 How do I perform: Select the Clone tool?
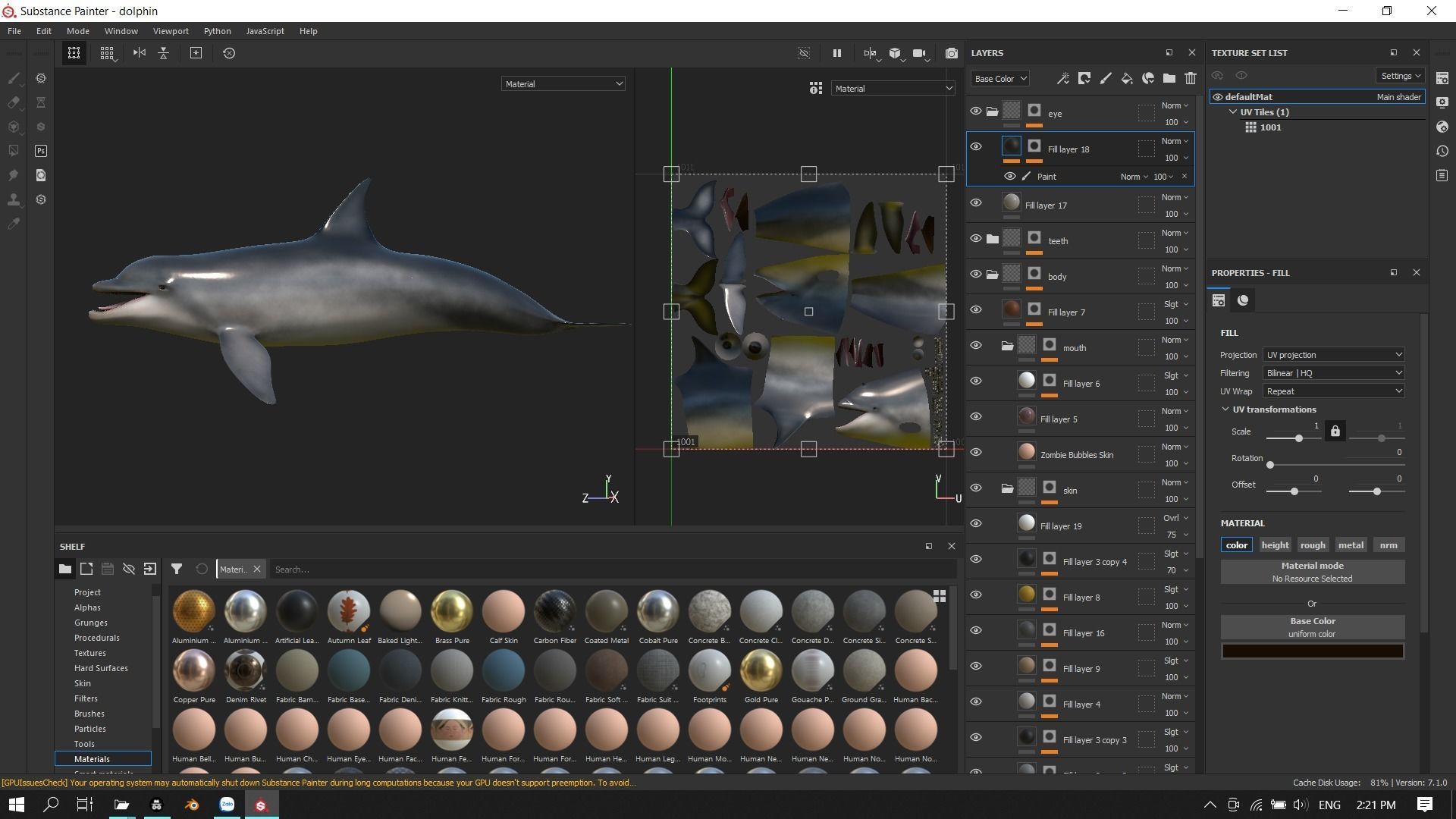click(14, 199)
